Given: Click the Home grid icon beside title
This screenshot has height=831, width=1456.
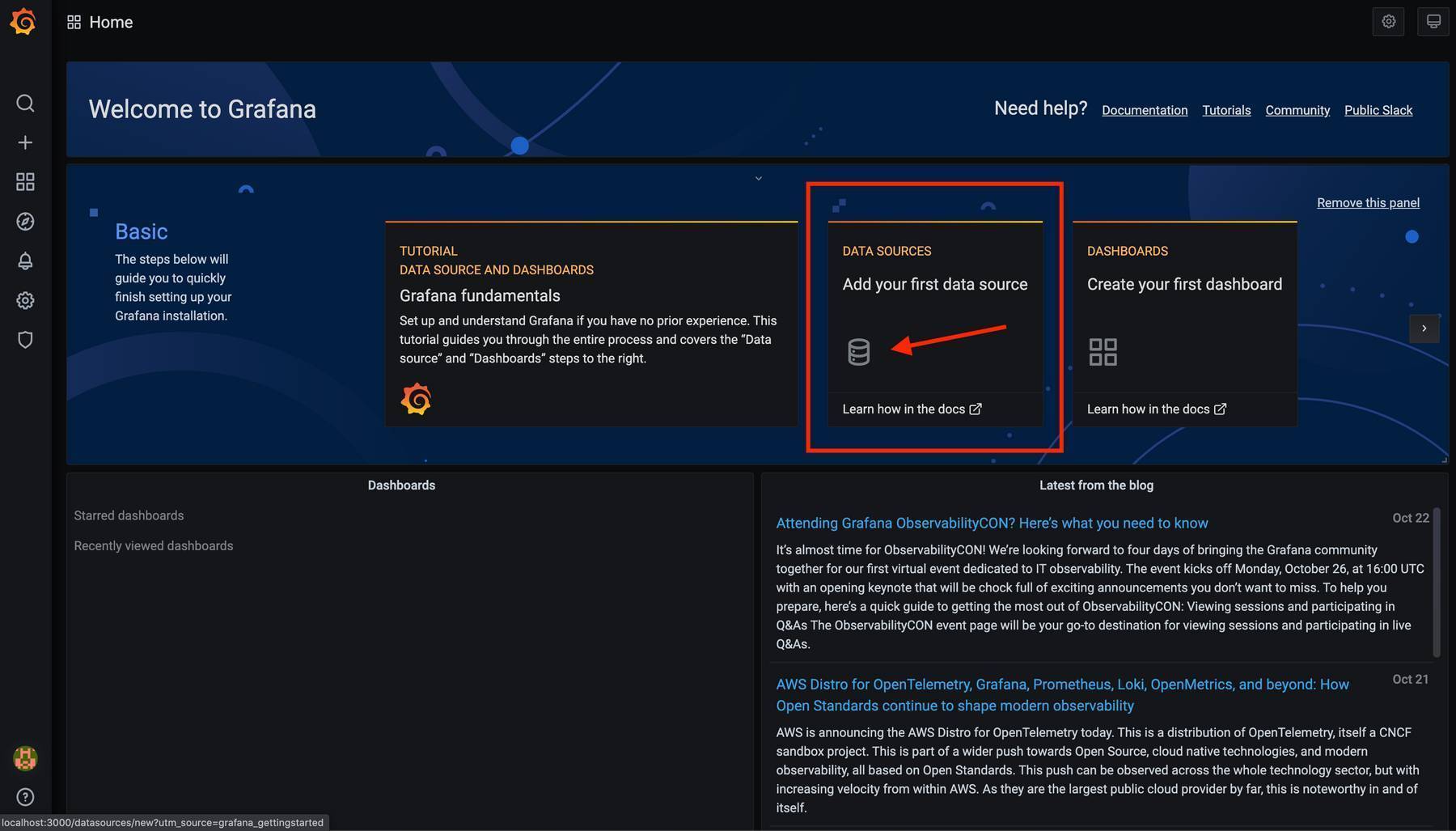Looking at the screenshot, I should [74, 22].
